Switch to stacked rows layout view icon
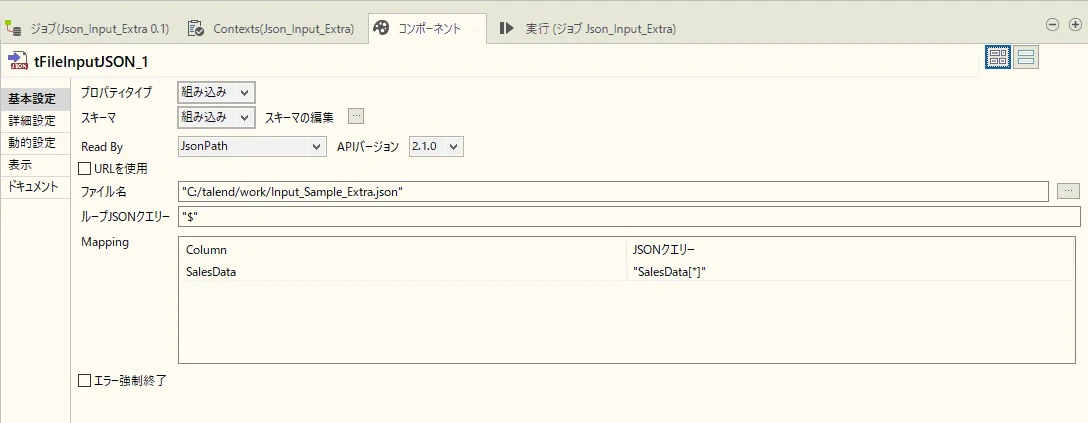The image size is (1088, 423). click(x=1026, y=58)
